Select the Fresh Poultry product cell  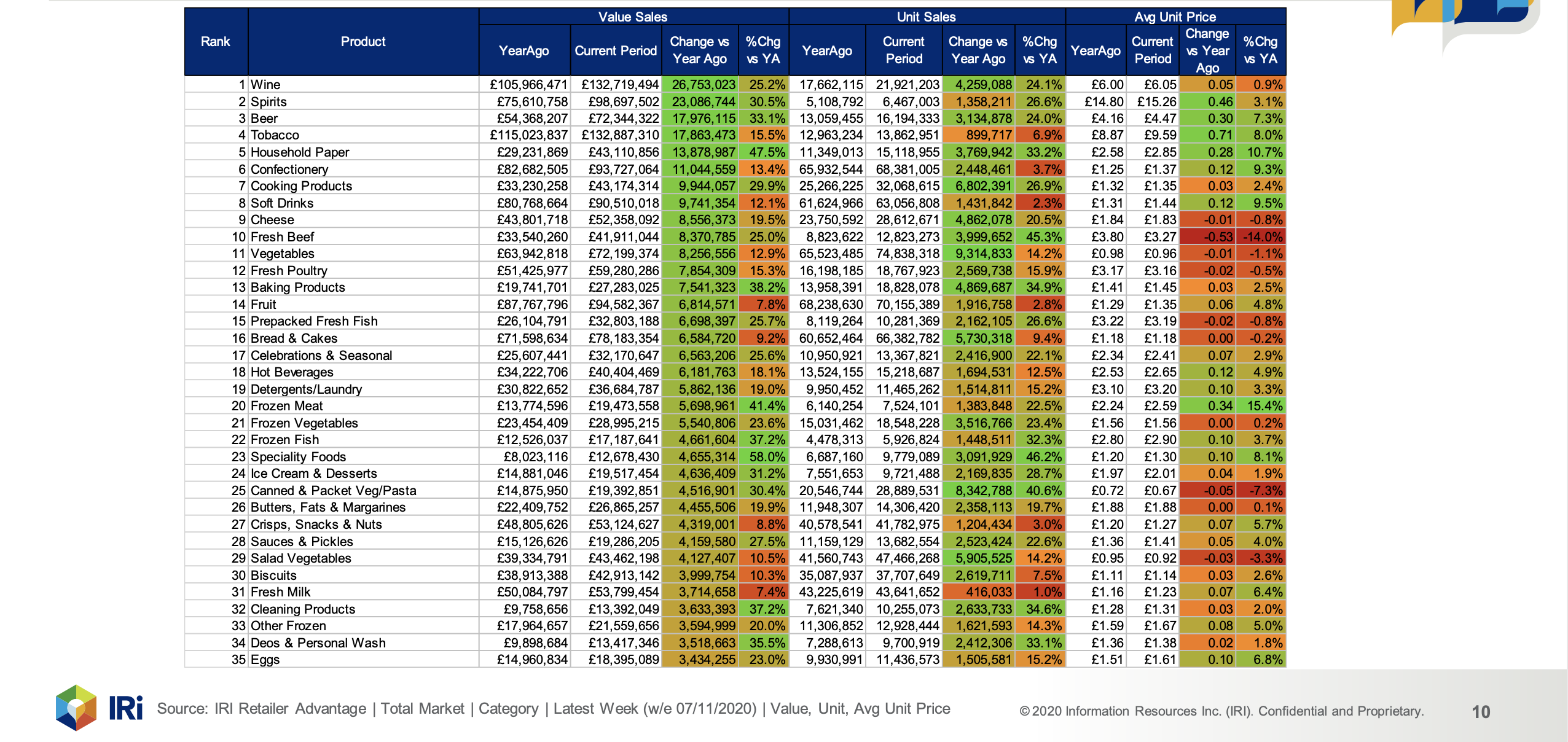coord(363,271)
